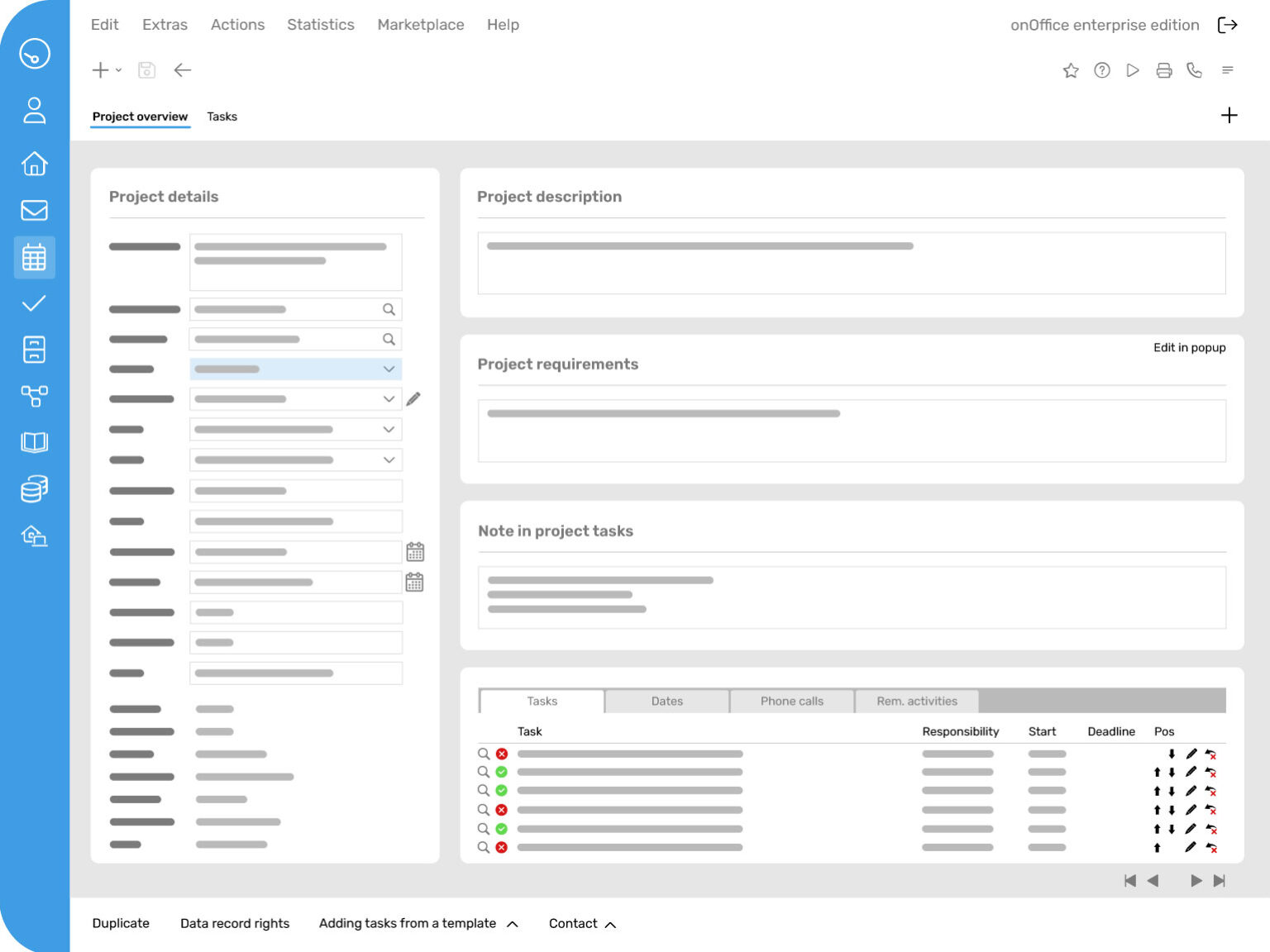
Task: Open the Extras menu
Action: [x=165, y=25]
